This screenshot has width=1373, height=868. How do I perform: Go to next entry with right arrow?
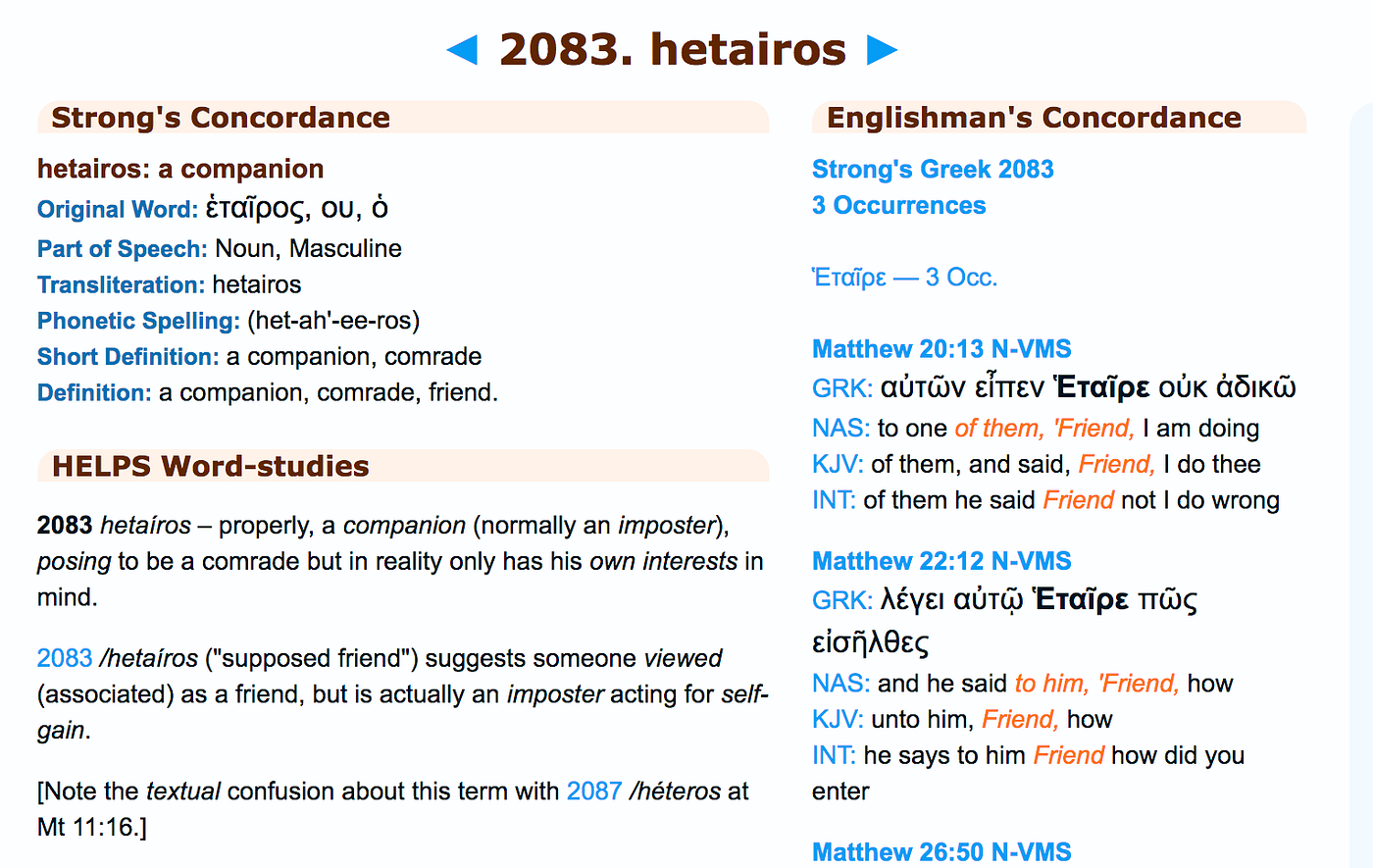[x=883, y=50]
